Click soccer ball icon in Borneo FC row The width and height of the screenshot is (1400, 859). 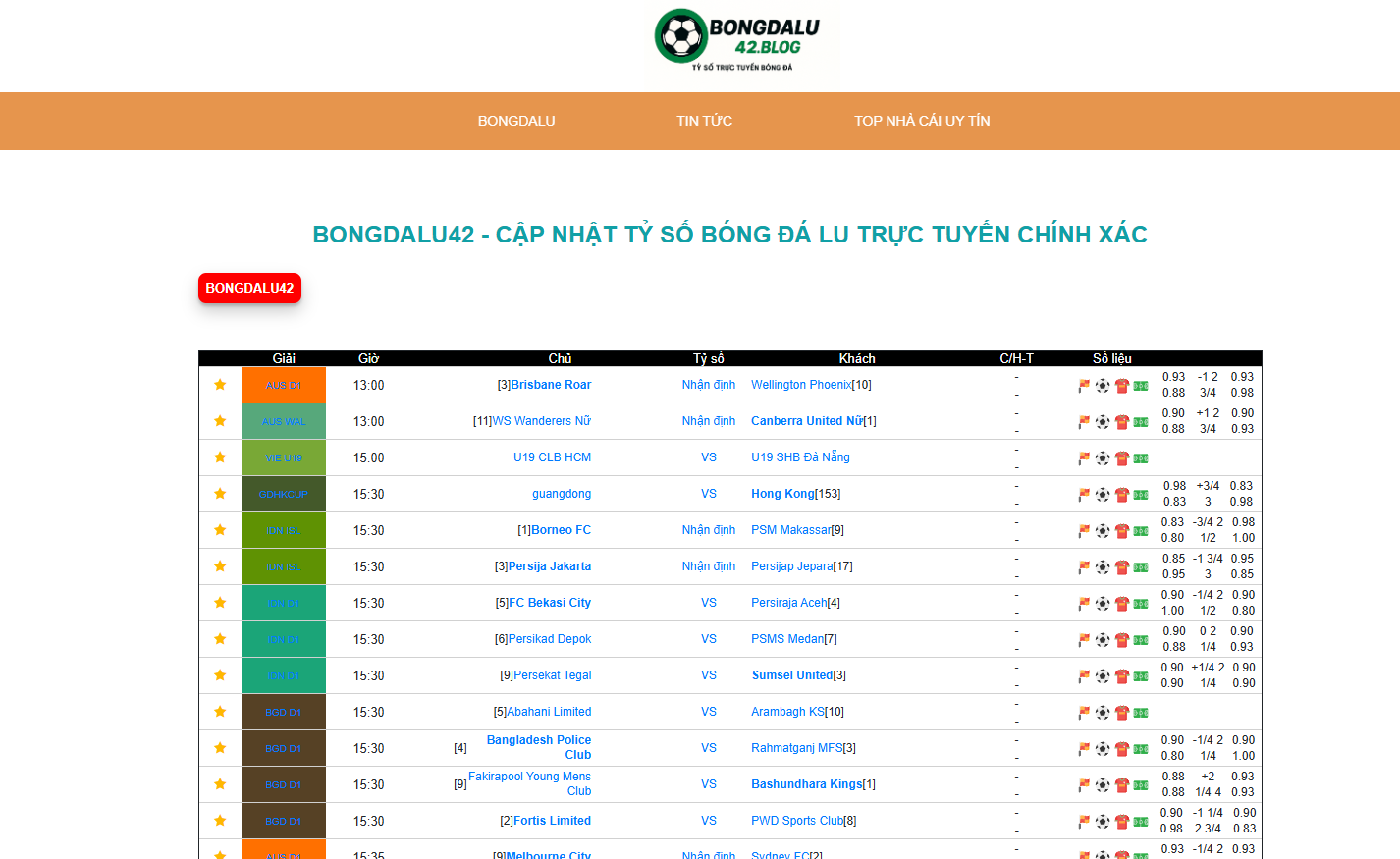[1103, 531]
